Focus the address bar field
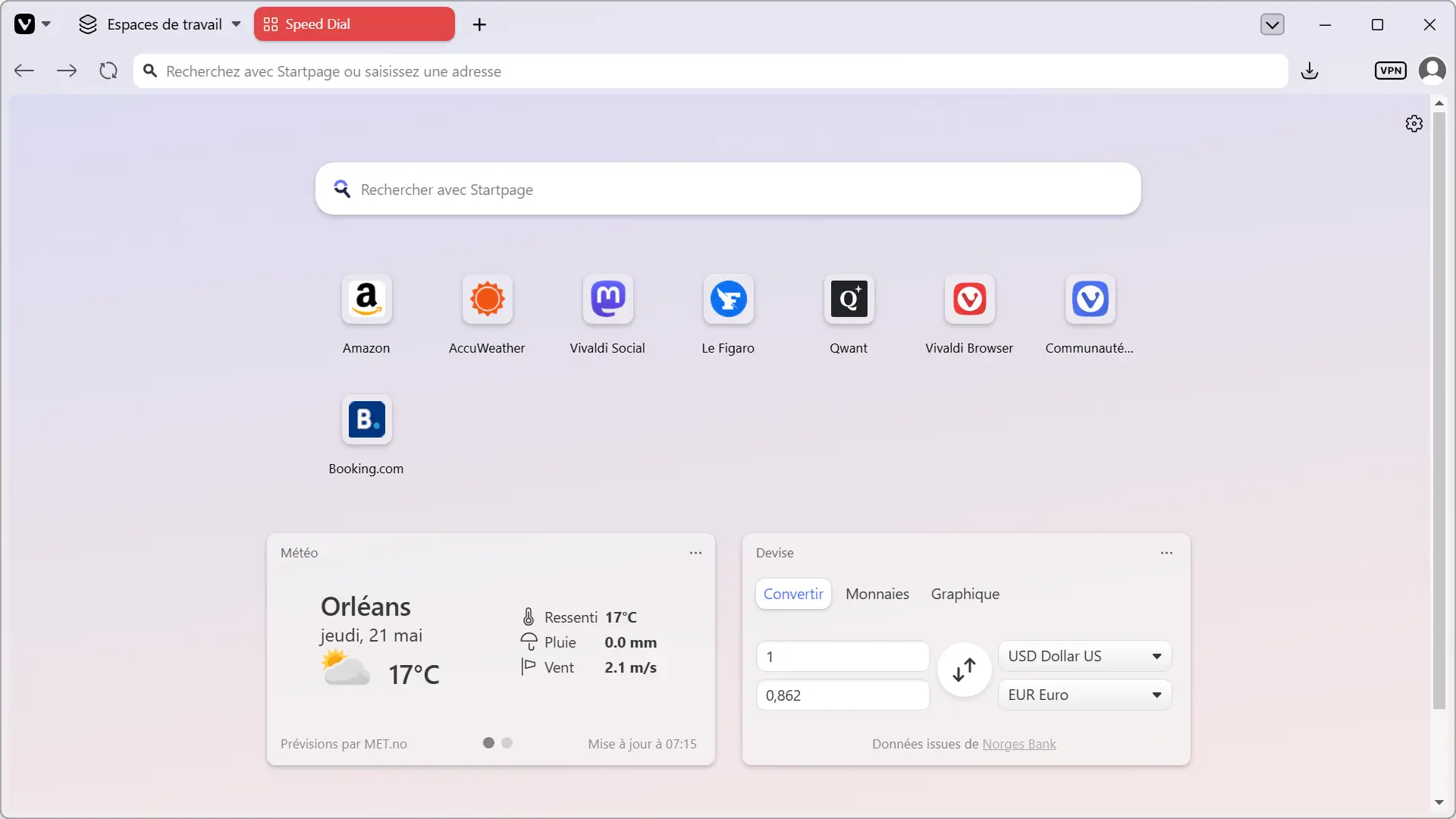This screenshot has width=1456, height=819. pyautogui.click(x=711, y=71)
